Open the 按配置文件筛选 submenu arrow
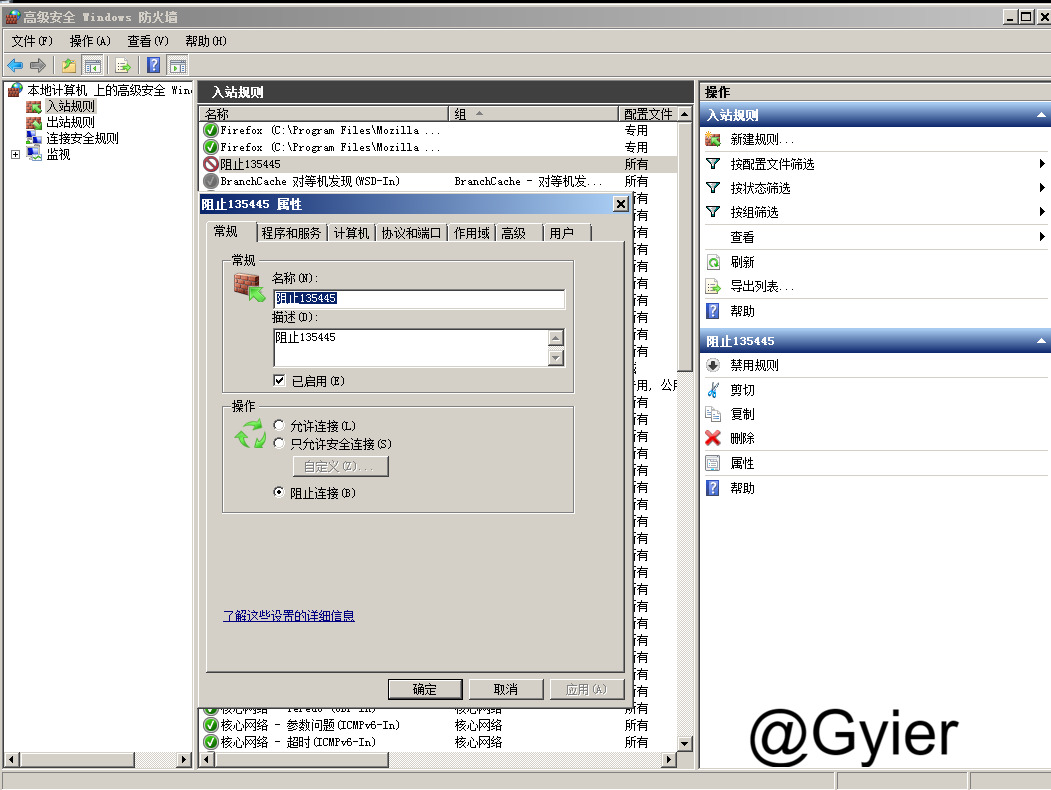 [x=1042, y=163]
